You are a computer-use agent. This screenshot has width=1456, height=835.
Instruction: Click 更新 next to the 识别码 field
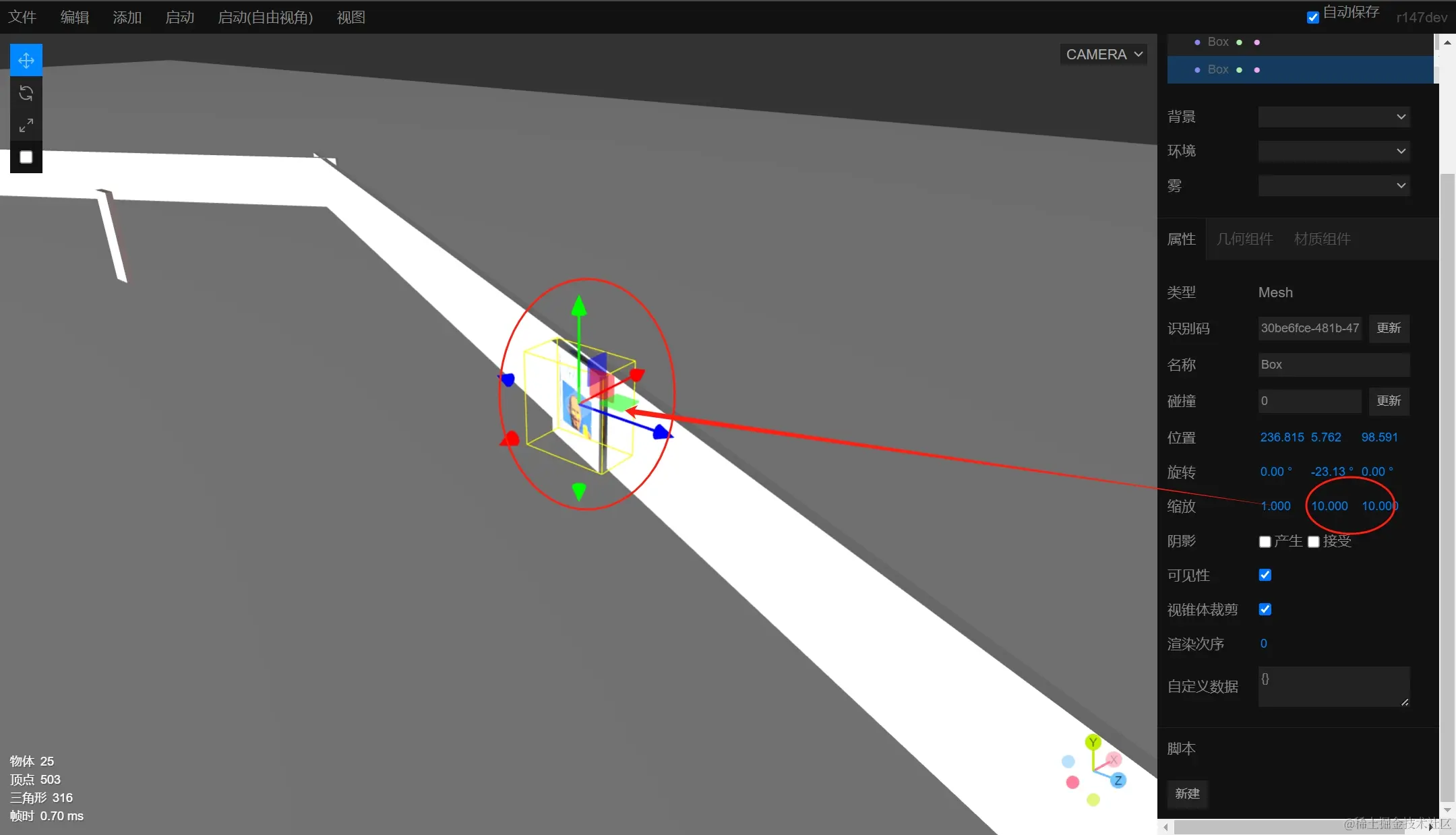[1389, 328]
